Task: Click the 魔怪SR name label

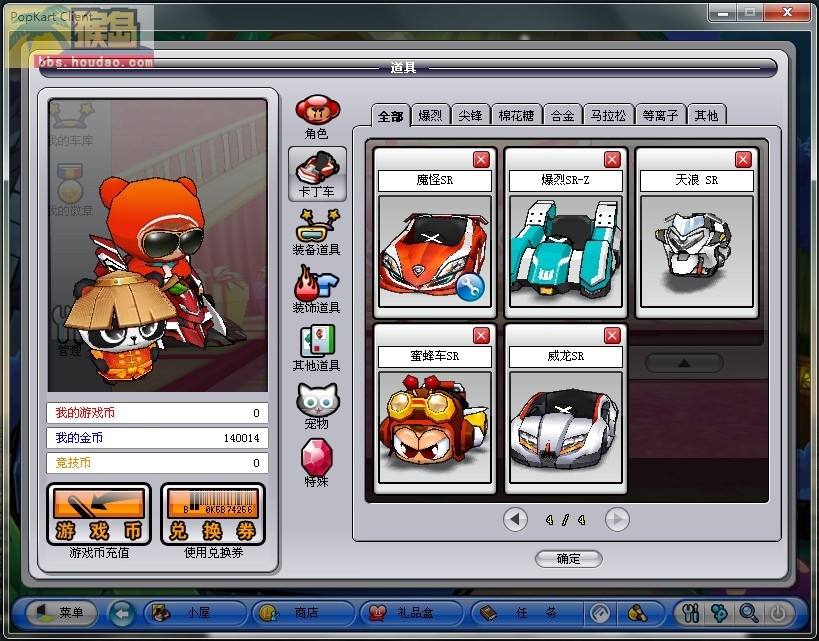Action: (435, 180)
